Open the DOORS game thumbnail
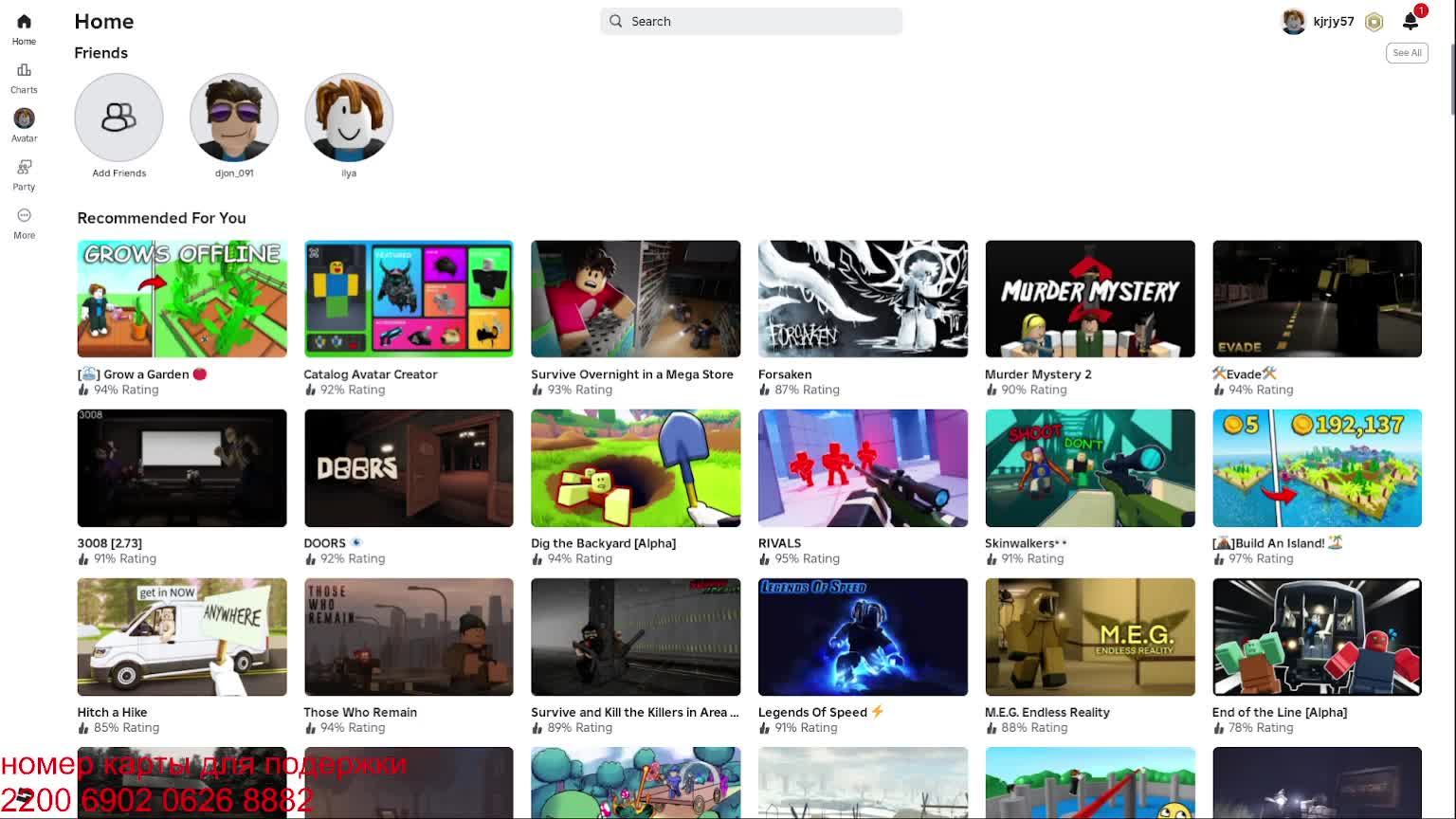 point(409,468)
